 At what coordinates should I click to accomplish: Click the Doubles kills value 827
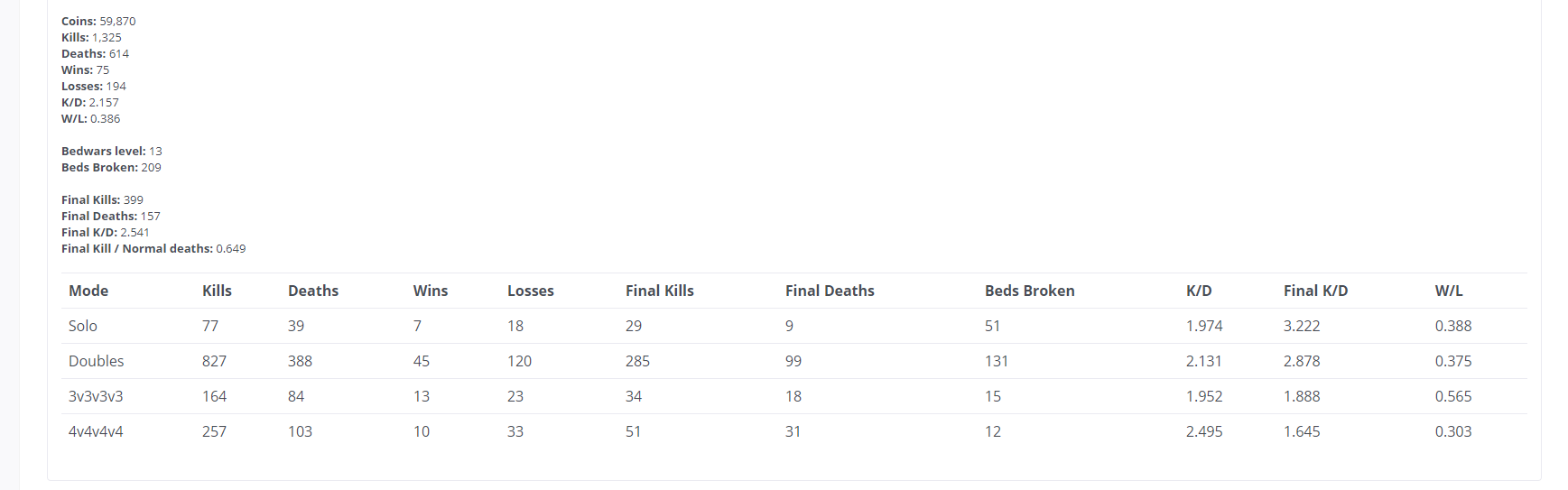click(x=214, y=361)
